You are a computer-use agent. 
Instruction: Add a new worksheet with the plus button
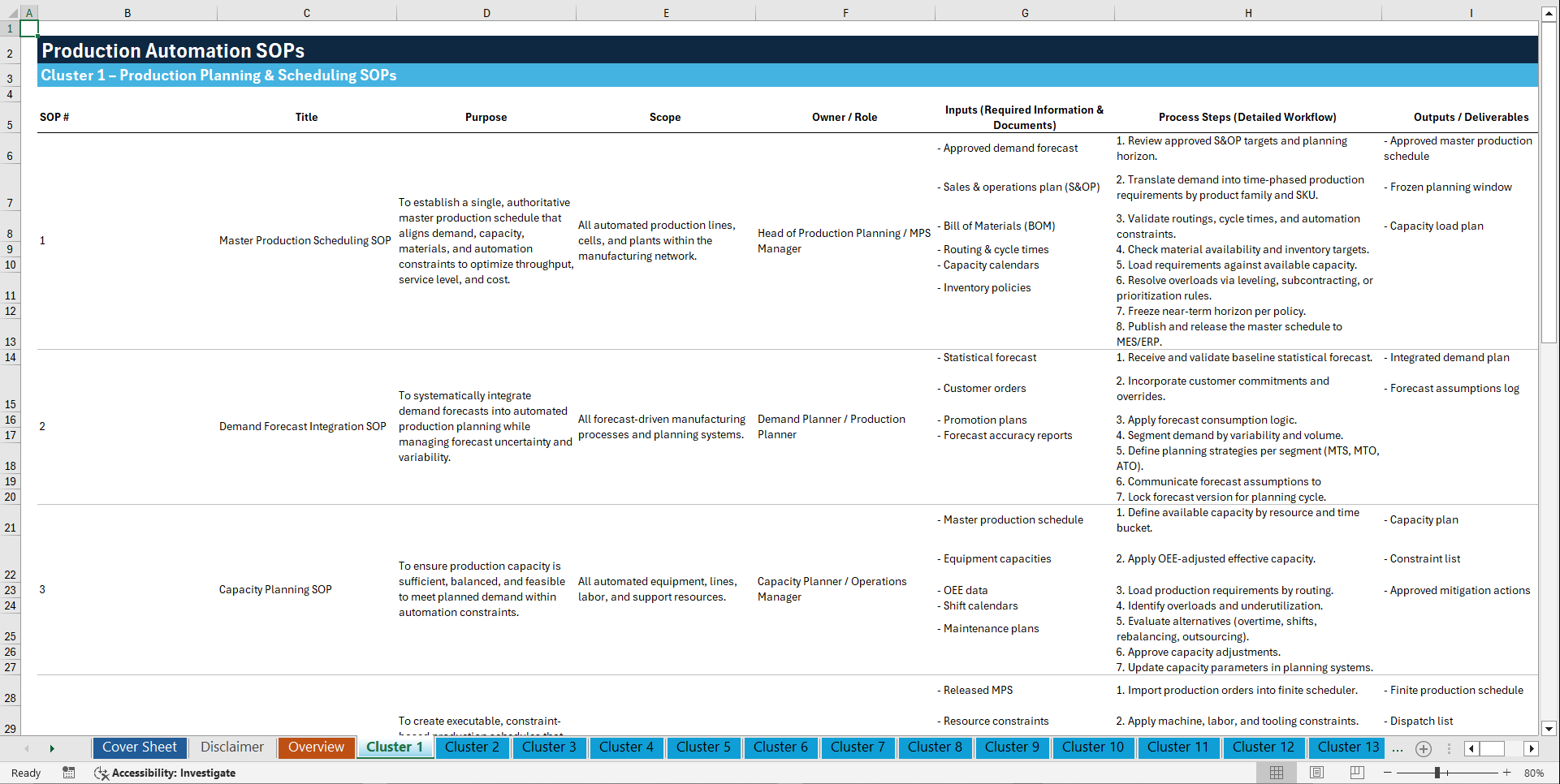[1423, 748]
